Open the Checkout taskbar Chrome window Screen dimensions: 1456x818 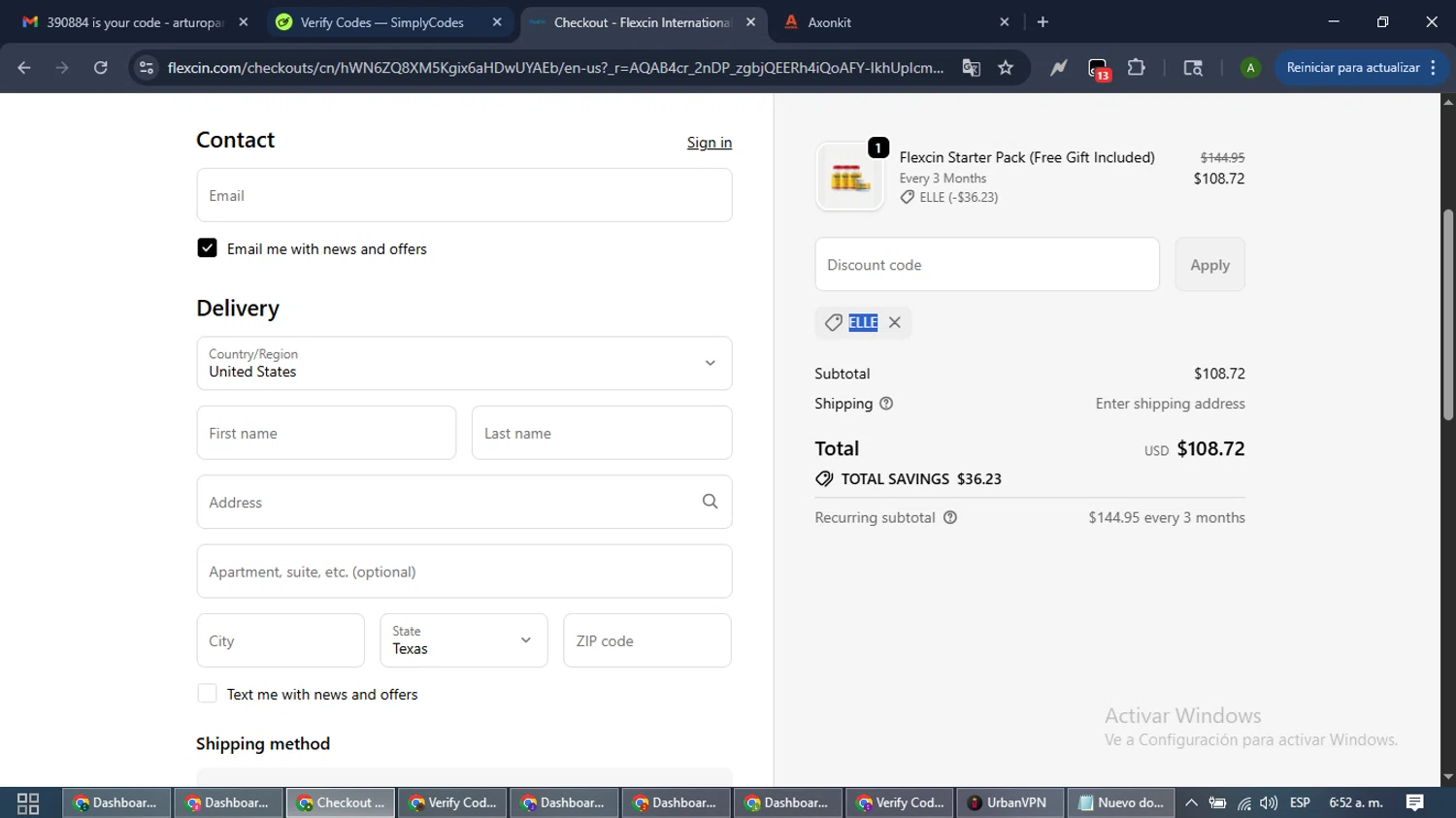(341, 803)
